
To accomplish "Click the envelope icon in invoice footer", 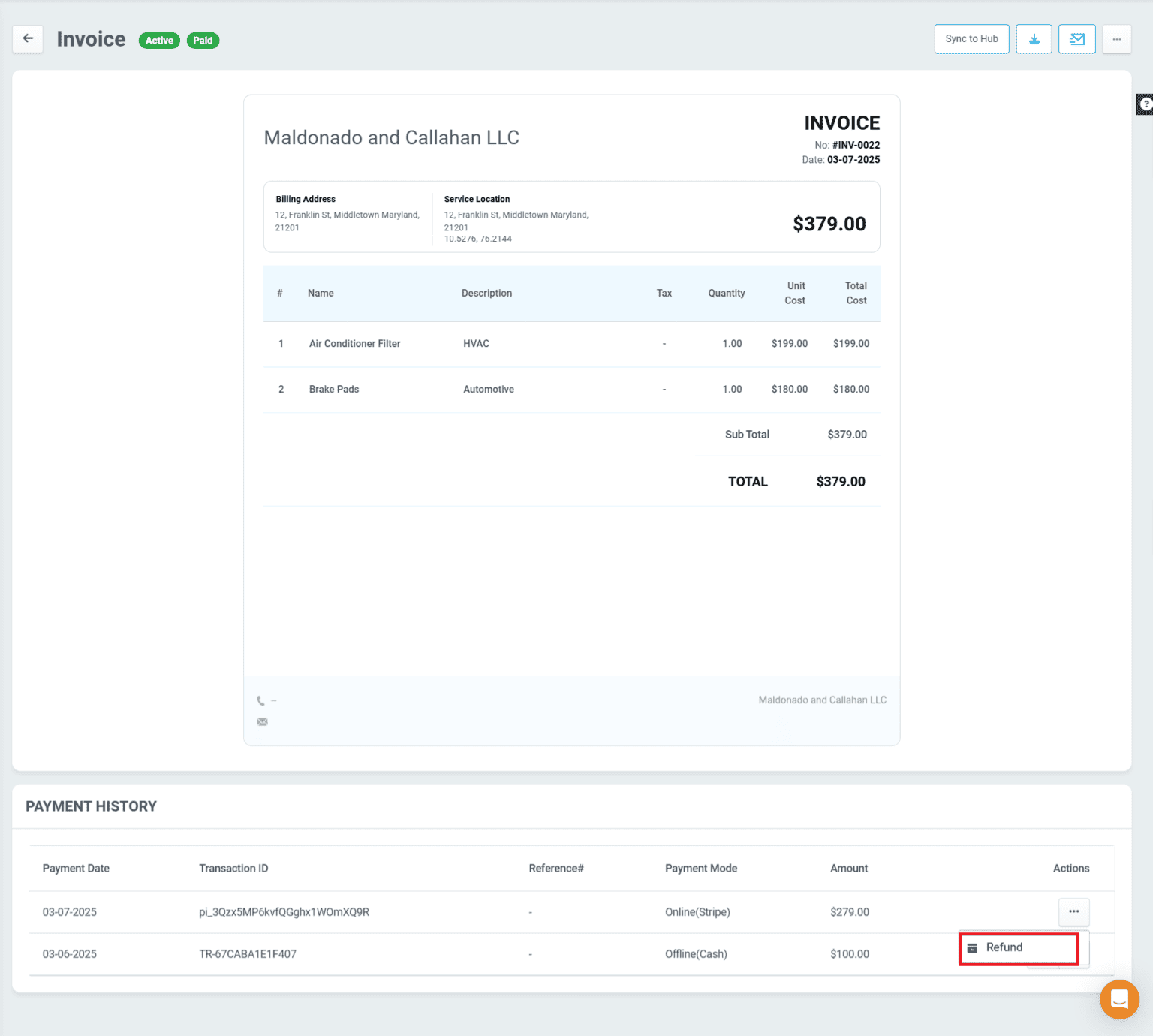I will pos(262,721).
